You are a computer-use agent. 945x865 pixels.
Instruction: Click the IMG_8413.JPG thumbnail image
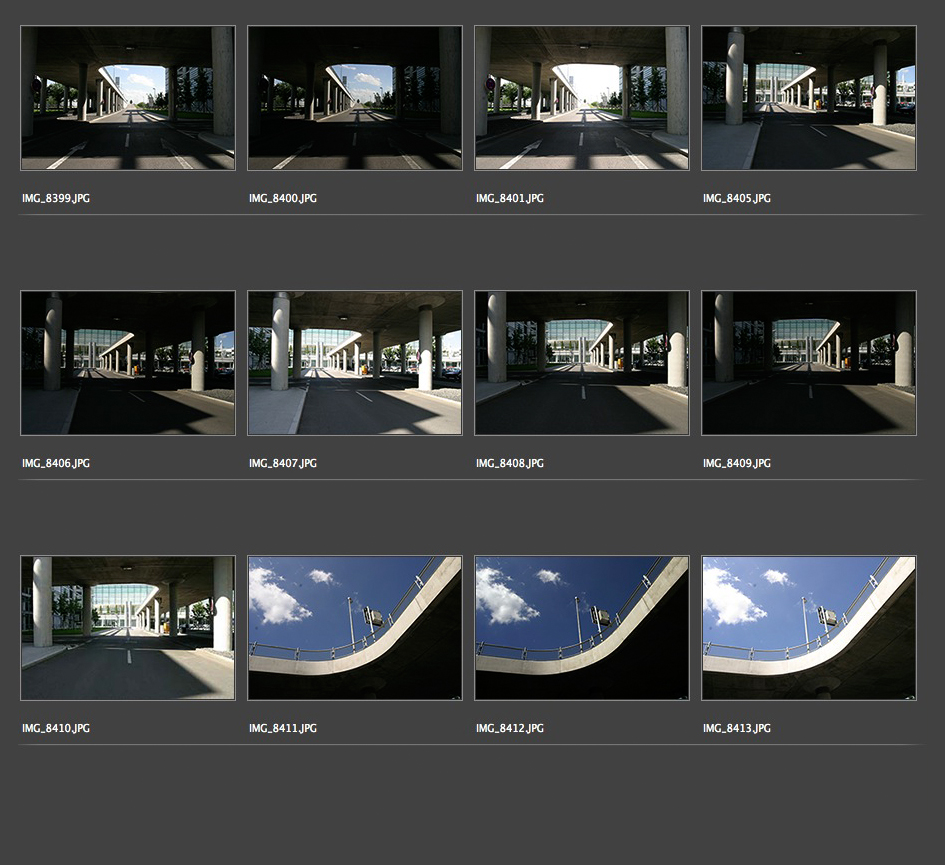808,628
